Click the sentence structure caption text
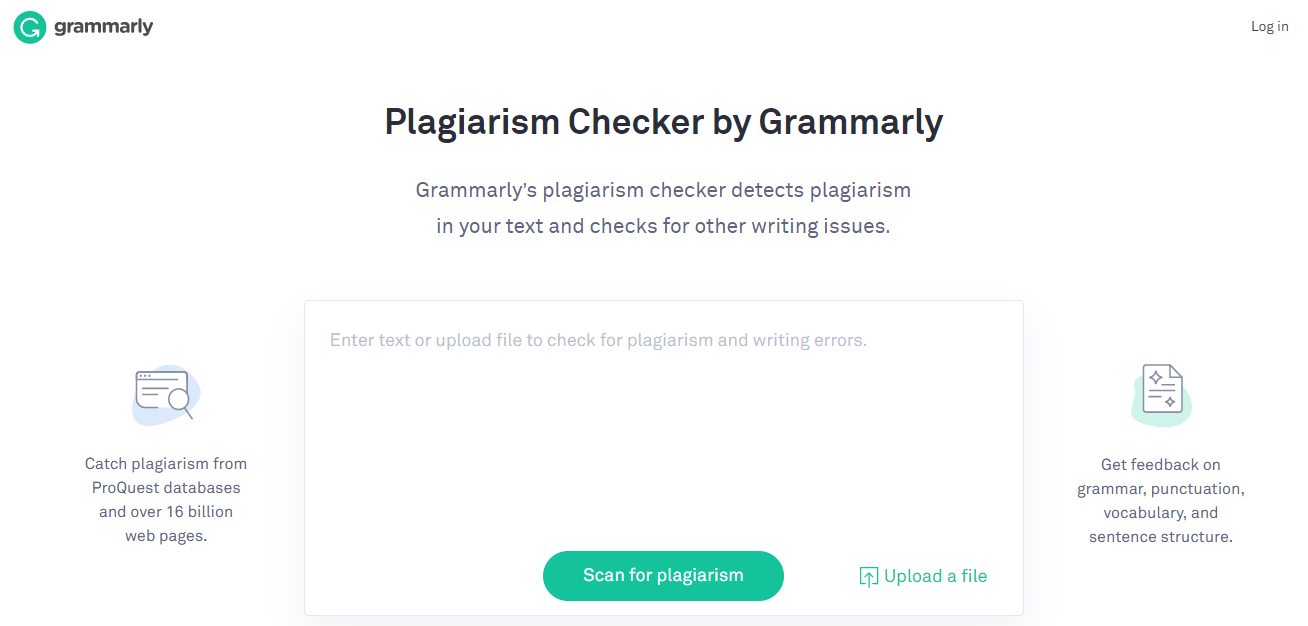This screenshot has height=626, width=1308. tap(1161, 537)
